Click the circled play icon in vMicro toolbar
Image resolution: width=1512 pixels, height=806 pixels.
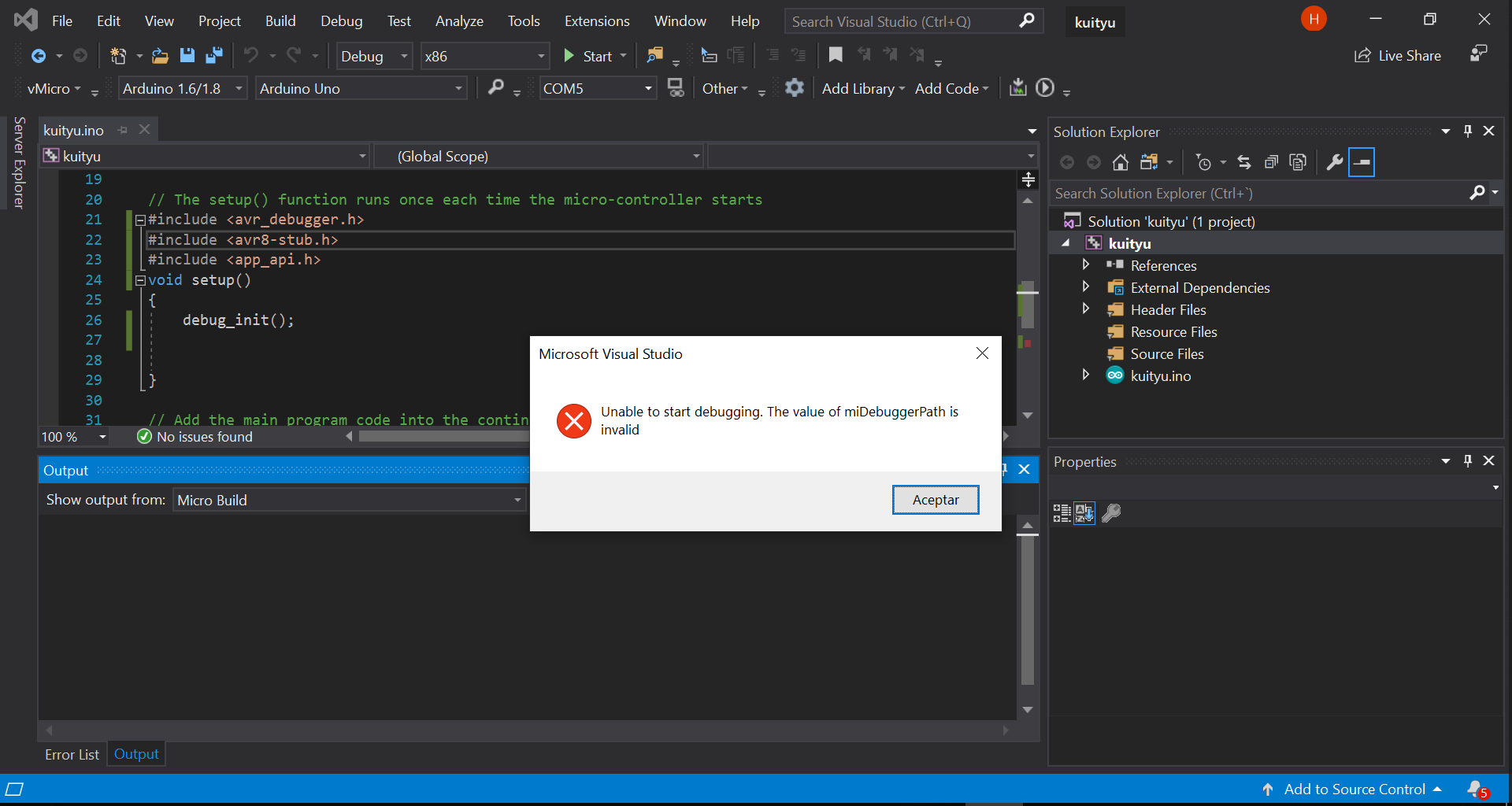click(1044, 87)
